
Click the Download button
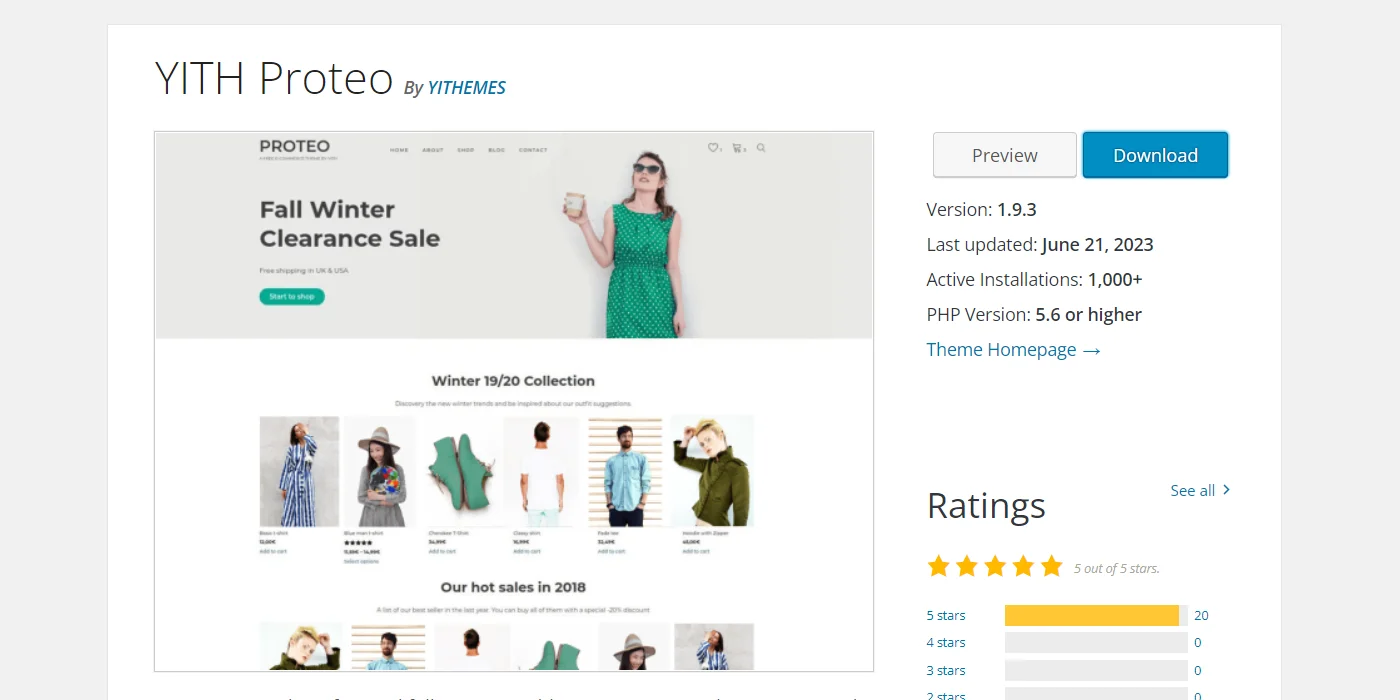(x=1155, y=155)
